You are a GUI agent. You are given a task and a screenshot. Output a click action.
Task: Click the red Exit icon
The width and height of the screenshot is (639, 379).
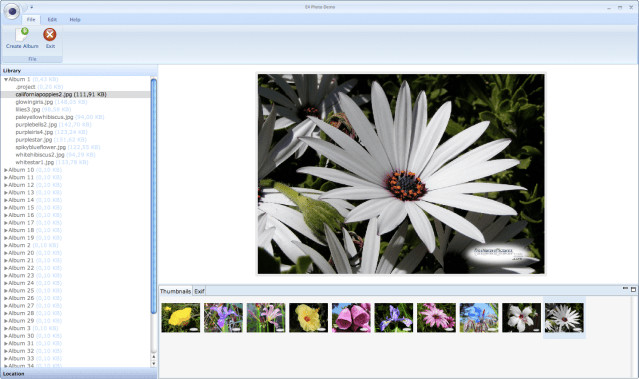tap(50, 35)
